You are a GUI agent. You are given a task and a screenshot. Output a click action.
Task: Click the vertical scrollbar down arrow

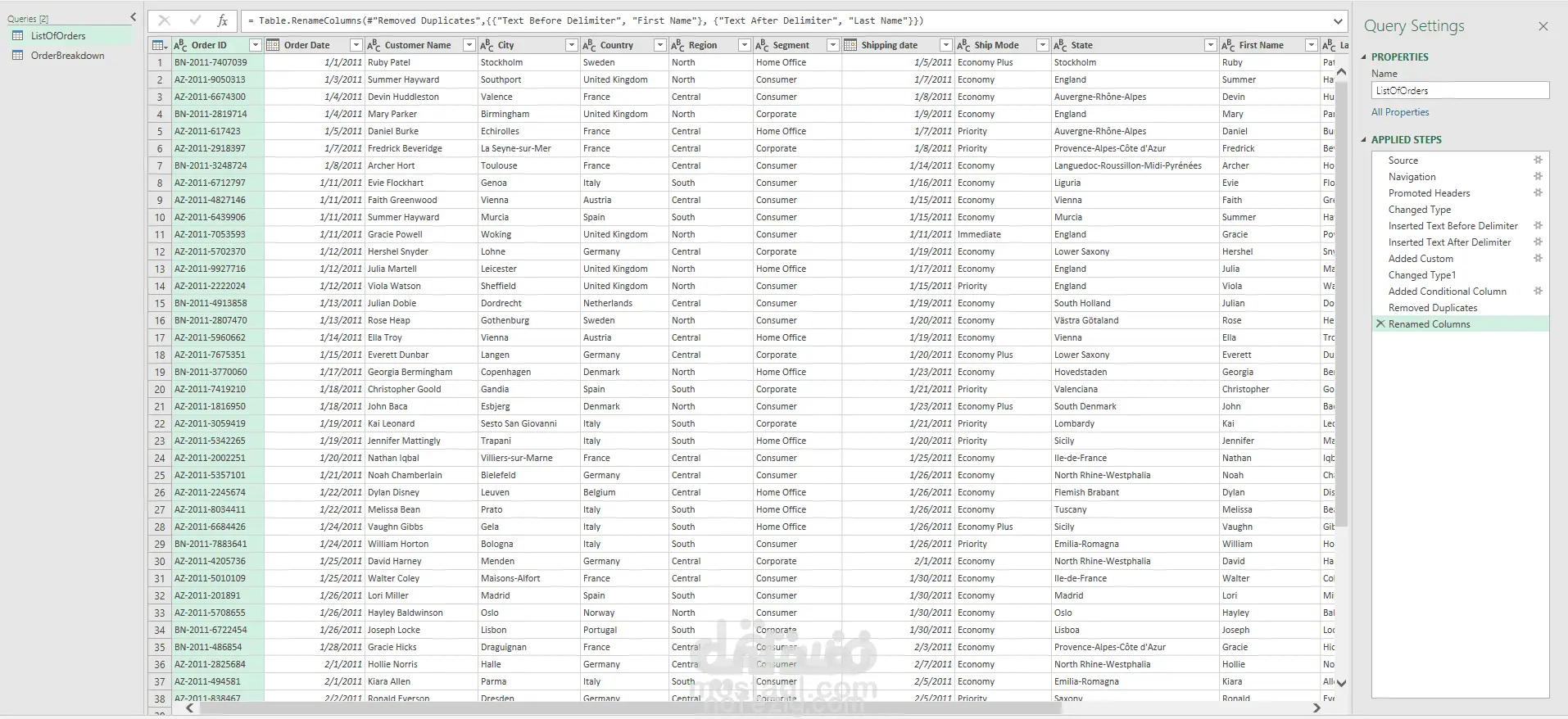pyautogui.click(x=1341, y=682)
